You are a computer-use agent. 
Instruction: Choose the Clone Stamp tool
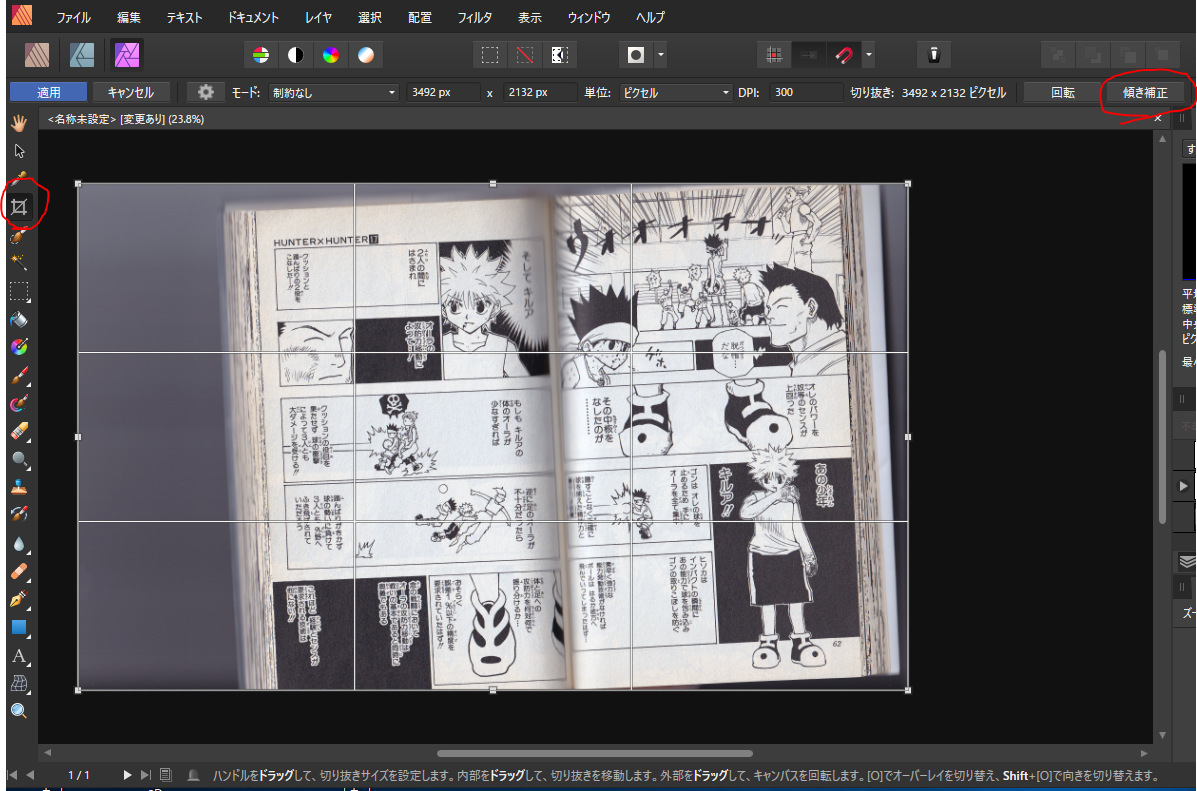coord(19,487)
